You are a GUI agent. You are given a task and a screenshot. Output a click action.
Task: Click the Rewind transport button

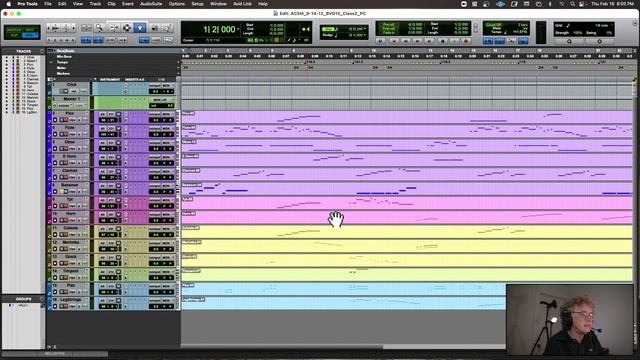point(406,41)
